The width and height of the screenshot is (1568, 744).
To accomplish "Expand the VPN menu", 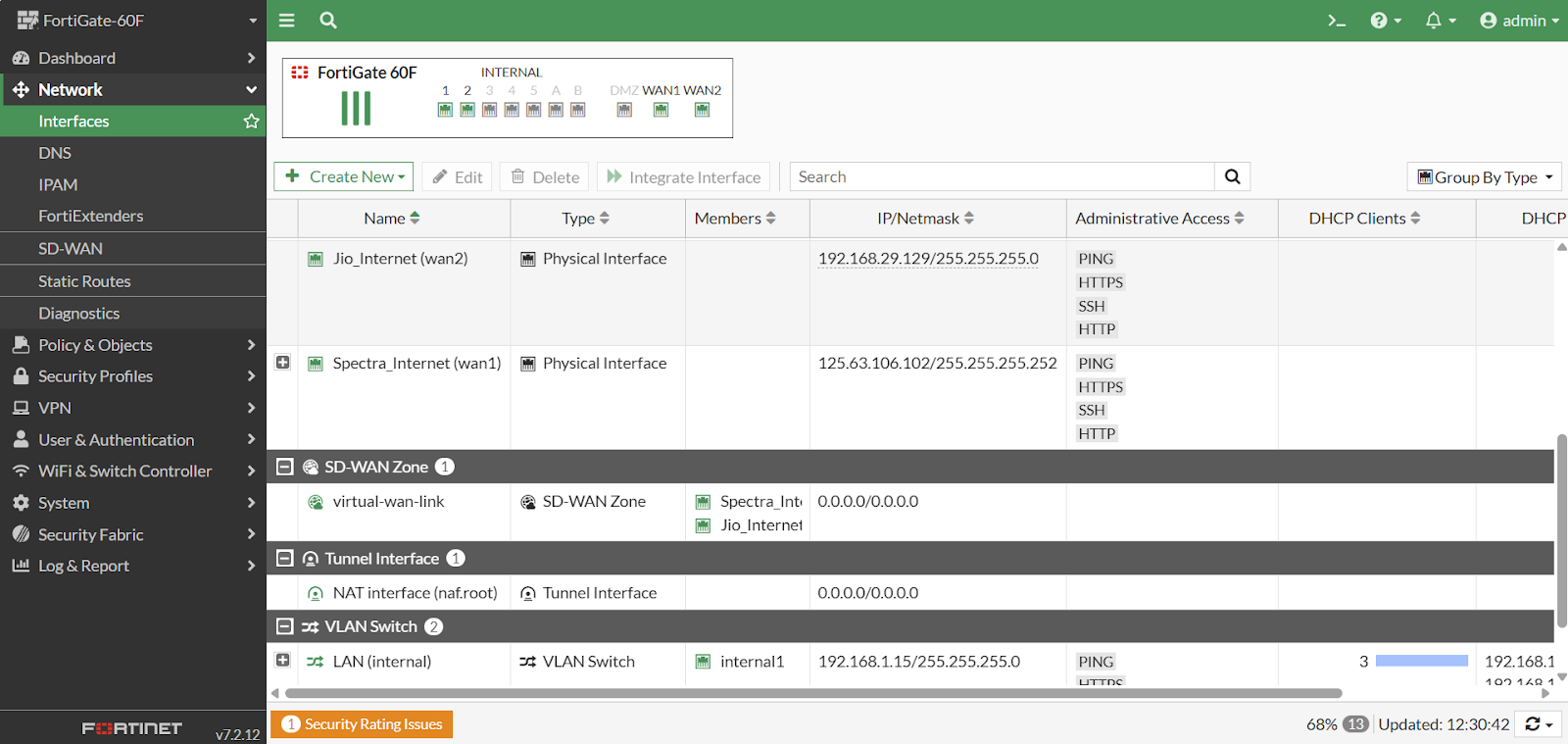I will (x=133, y=408).
